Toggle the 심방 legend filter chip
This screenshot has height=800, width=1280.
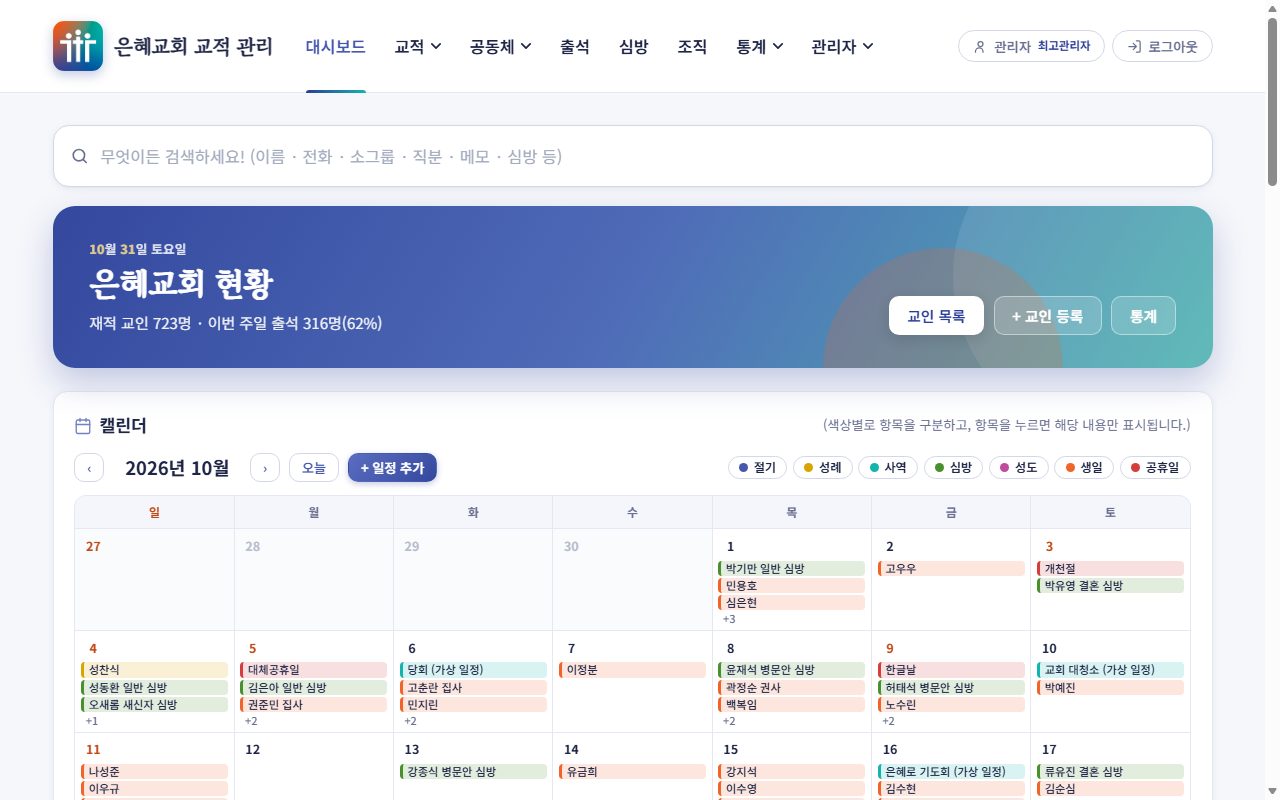(953, 467)
